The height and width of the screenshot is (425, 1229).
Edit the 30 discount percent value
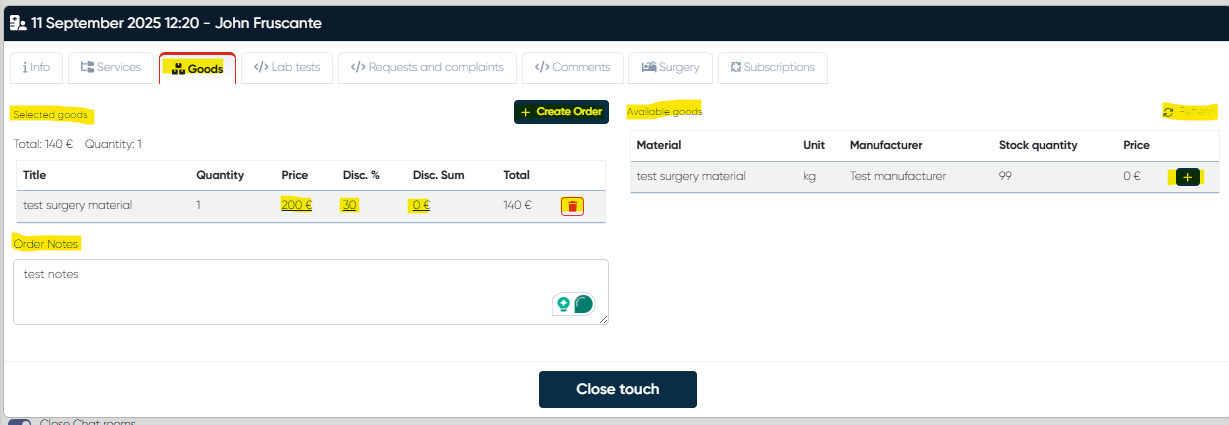[x=349, y=205]
